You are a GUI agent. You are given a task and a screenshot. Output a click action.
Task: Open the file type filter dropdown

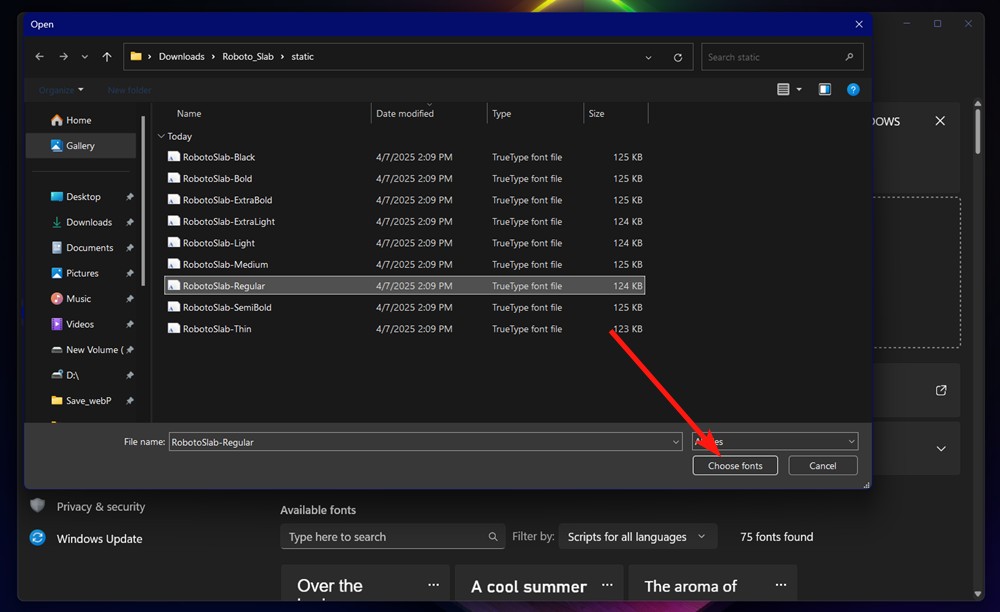point(775,441)
